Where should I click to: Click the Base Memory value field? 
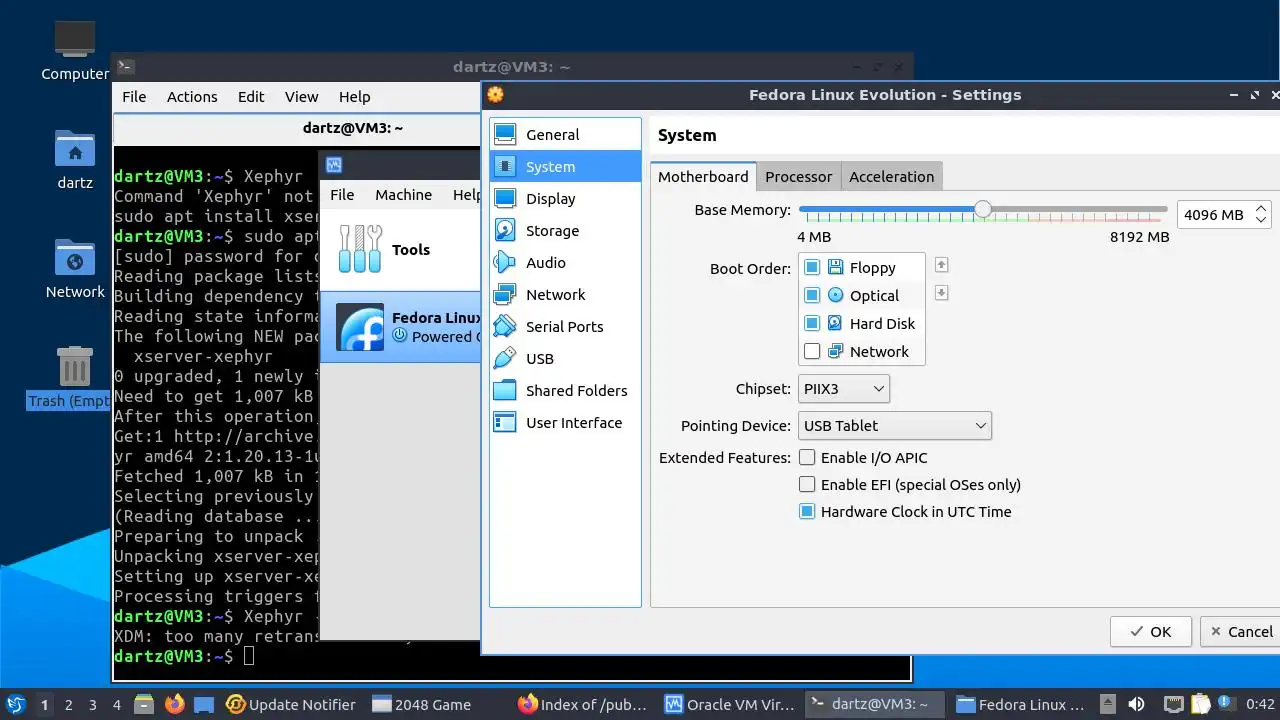point(1214,214)
